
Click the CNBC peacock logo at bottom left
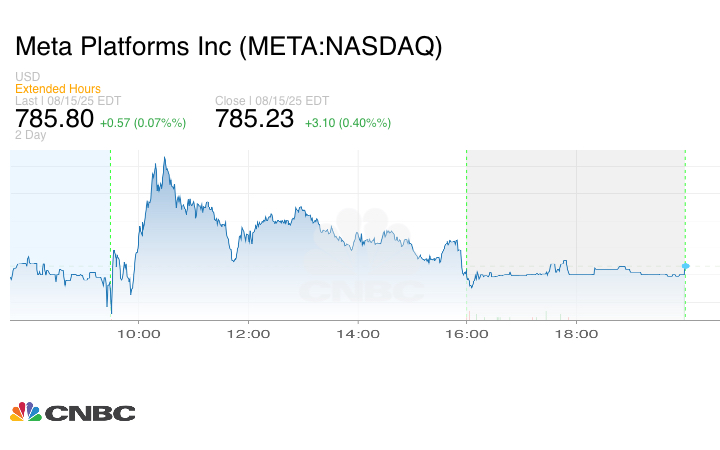click(x=72, y=412)
